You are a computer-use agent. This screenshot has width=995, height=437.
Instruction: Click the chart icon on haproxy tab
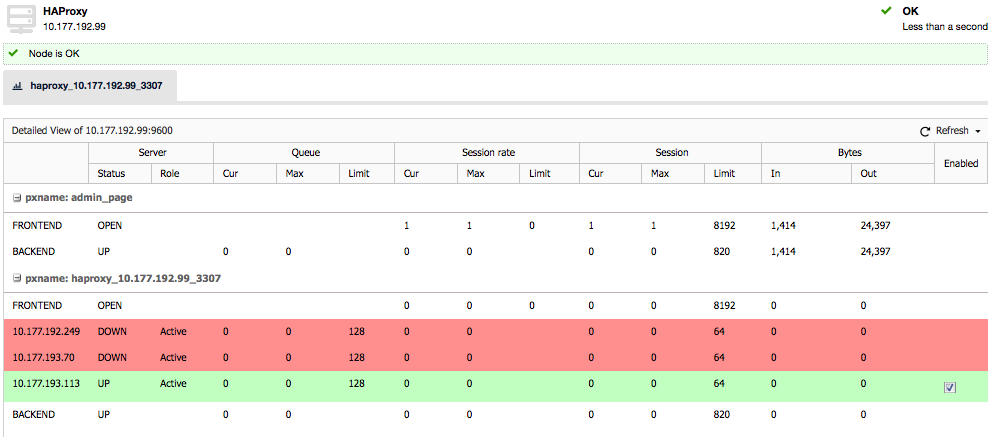(x=17, y=87)
